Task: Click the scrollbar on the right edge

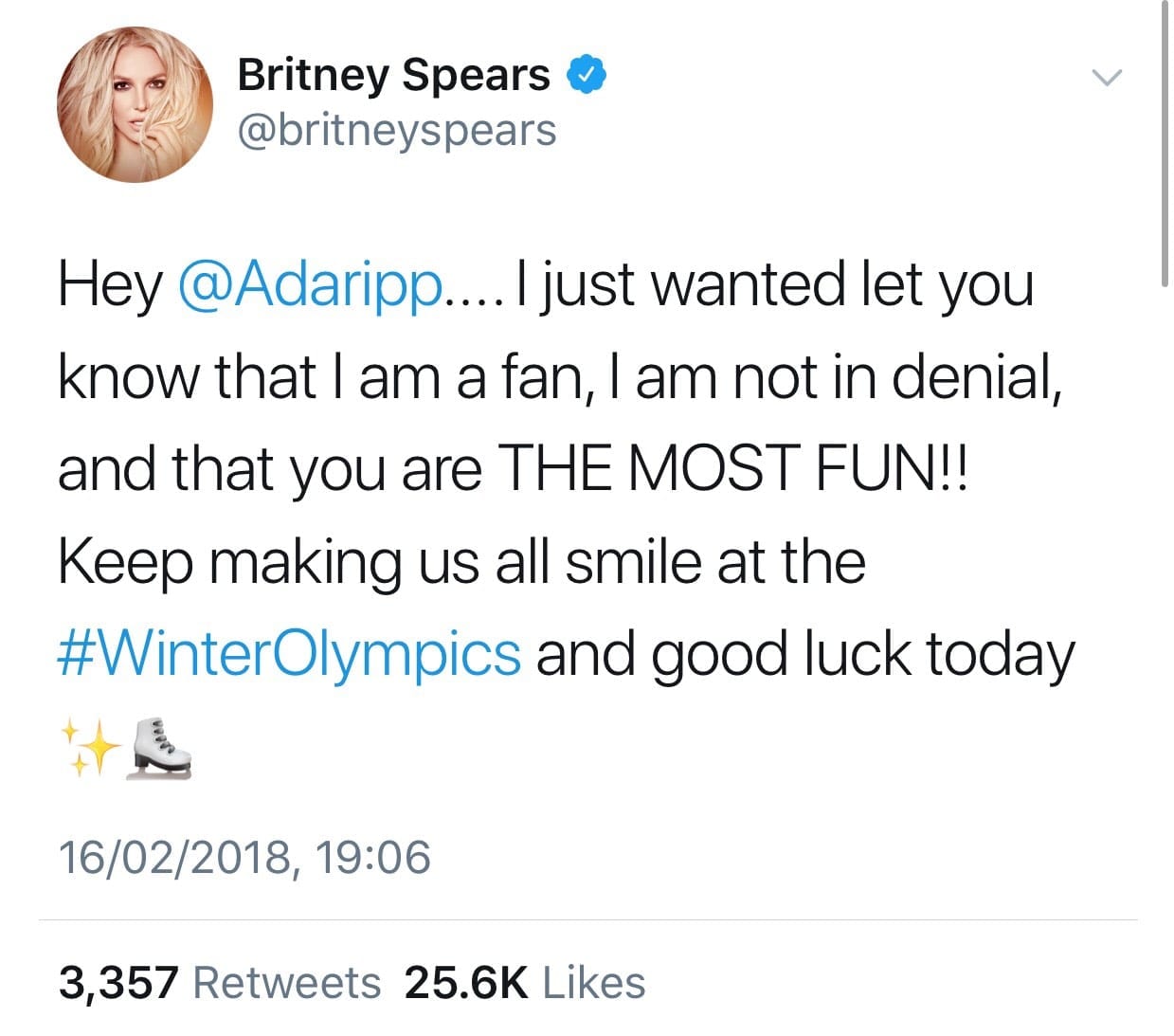Action: 1164,142
